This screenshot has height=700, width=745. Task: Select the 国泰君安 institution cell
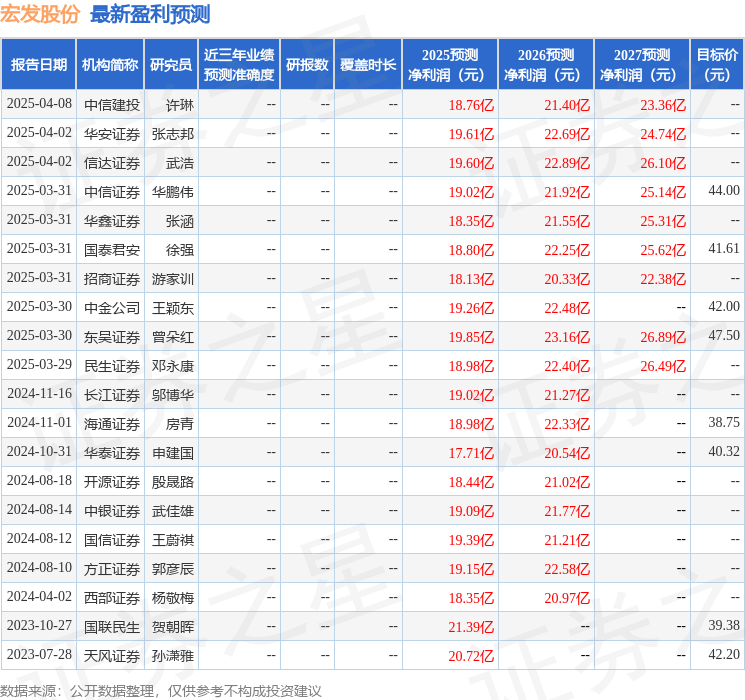(x=112, y=250)
